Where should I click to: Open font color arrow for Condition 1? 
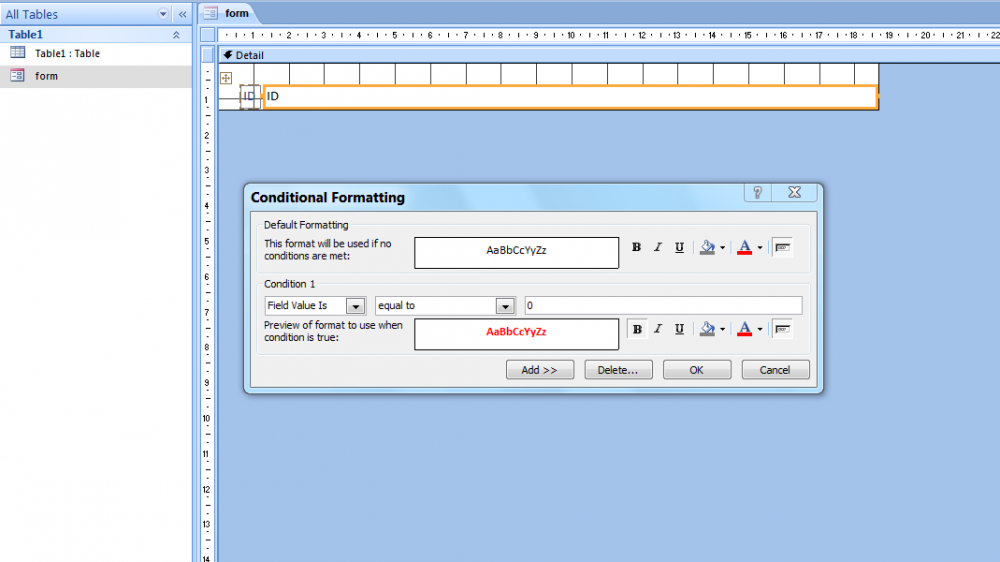760,329
